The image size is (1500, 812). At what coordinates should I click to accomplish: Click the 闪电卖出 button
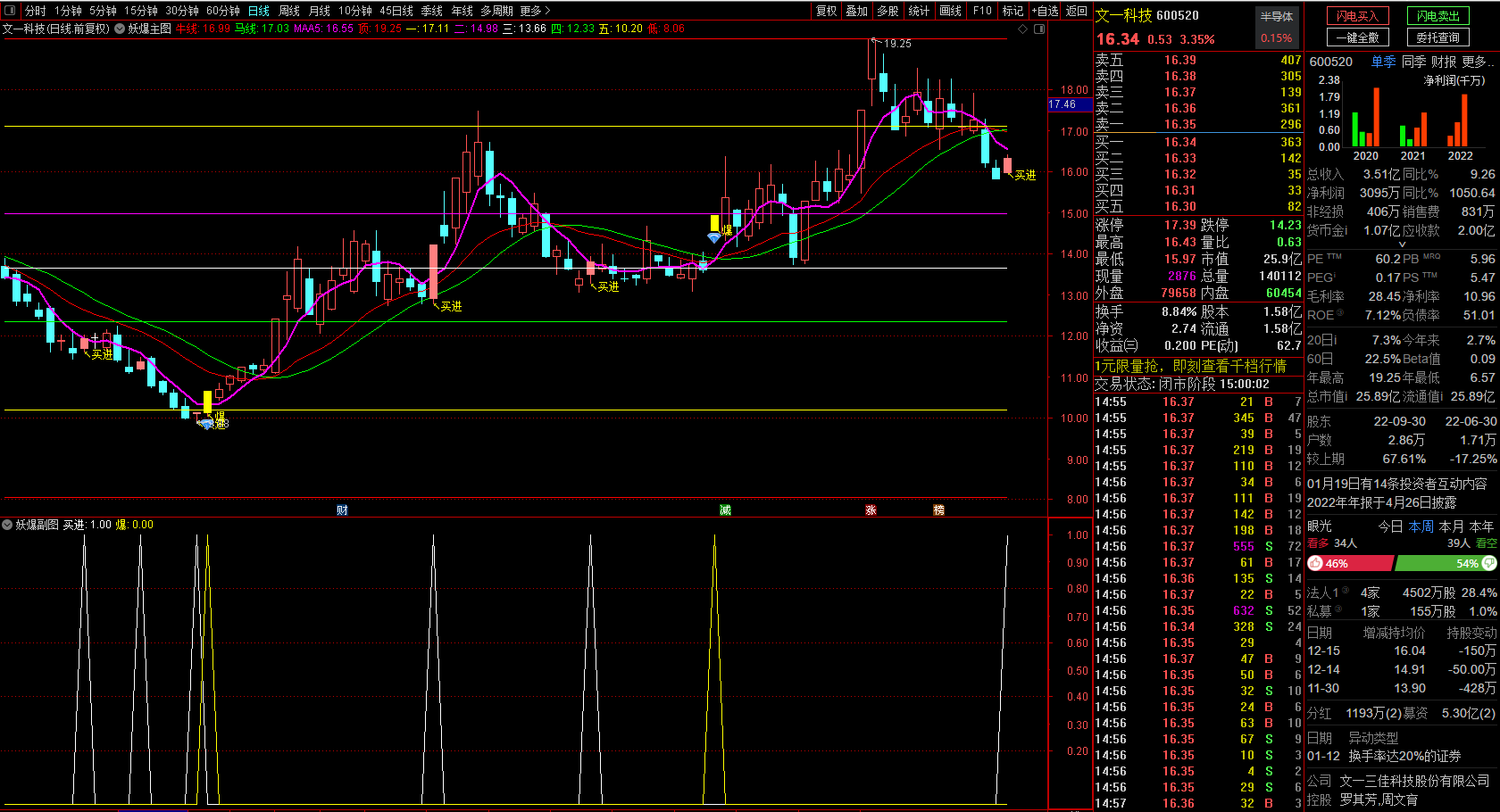(x=1437, y=16)
